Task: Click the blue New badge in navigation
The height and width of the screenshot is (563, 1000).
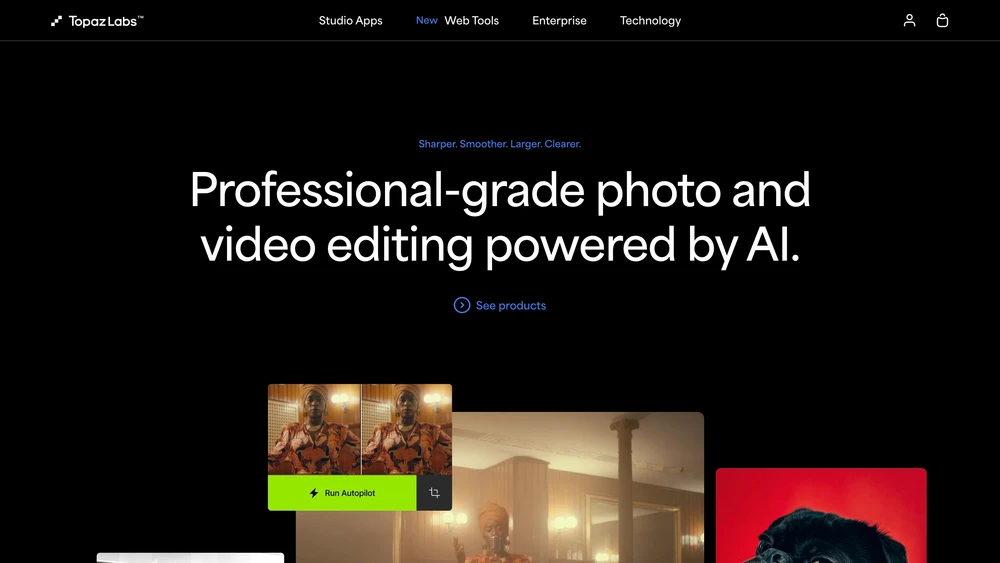Action: click(427, 20)
